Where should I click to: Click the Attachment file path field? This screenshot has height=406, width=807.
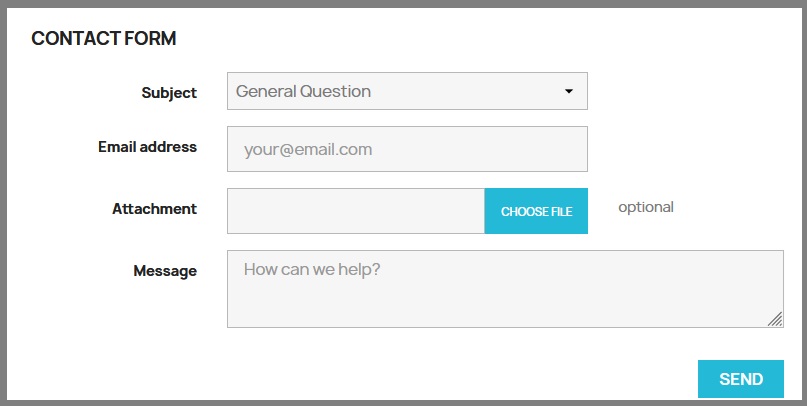click(x=356, y=211)
